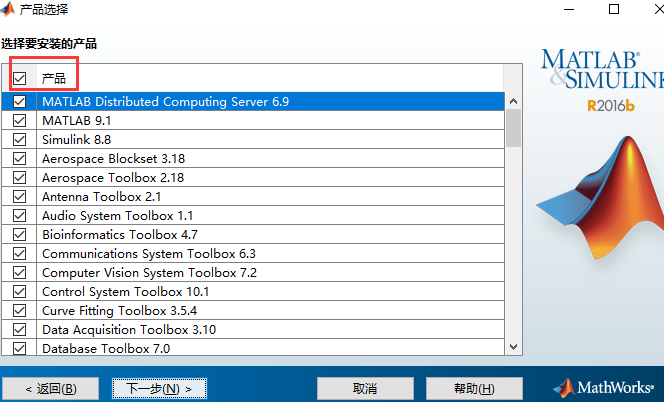Click the scrollbar down arrow
The height and width of the screenshot is (402, 664).
[x=514, y=347]
